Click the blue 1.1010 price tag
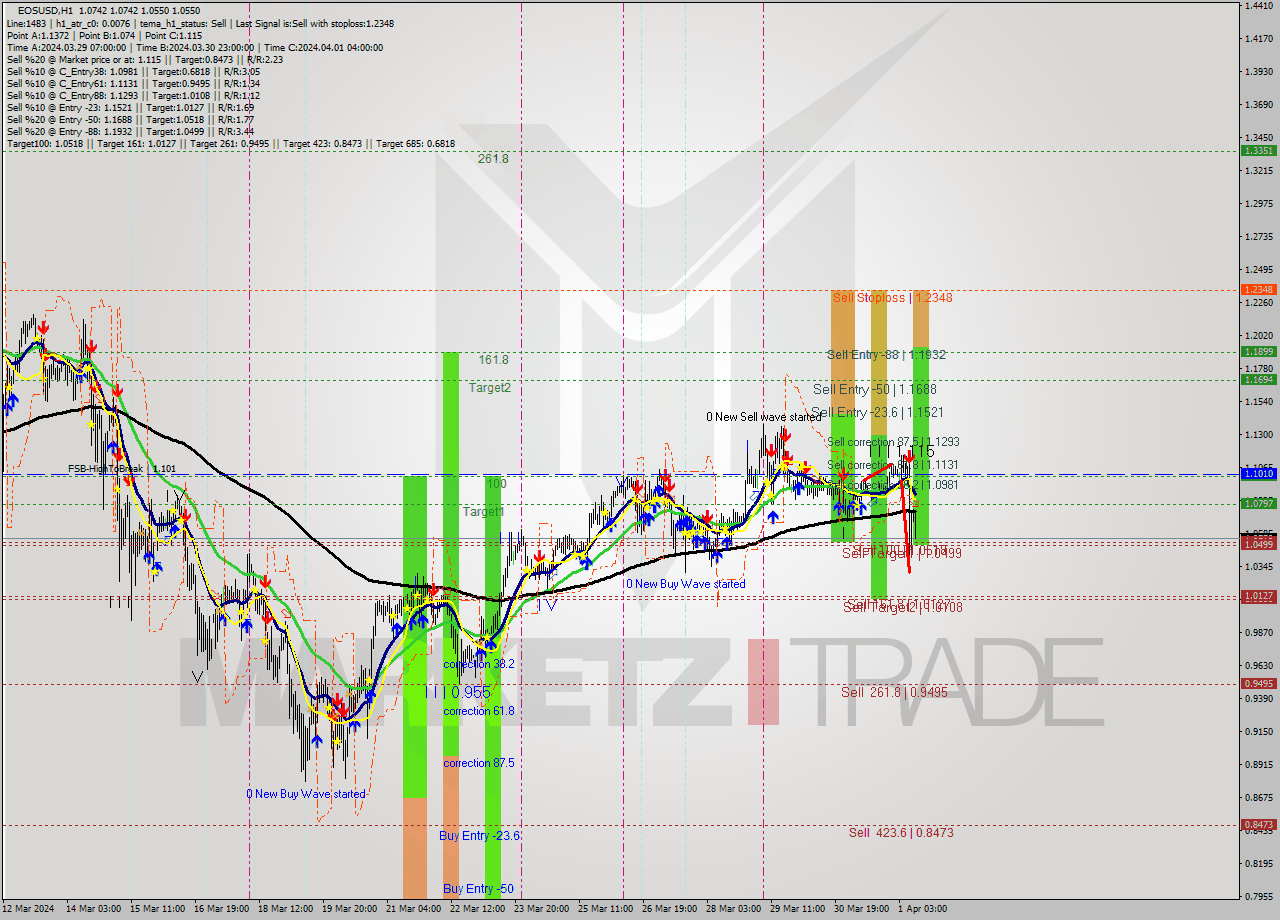The image size is (1280, 920). point(1258,473)
